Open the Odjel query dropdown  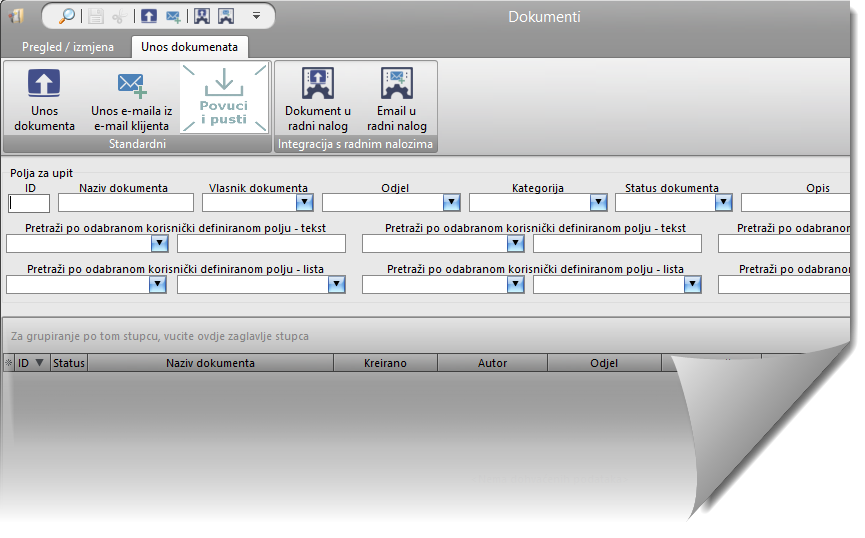(x=451, y=203)
